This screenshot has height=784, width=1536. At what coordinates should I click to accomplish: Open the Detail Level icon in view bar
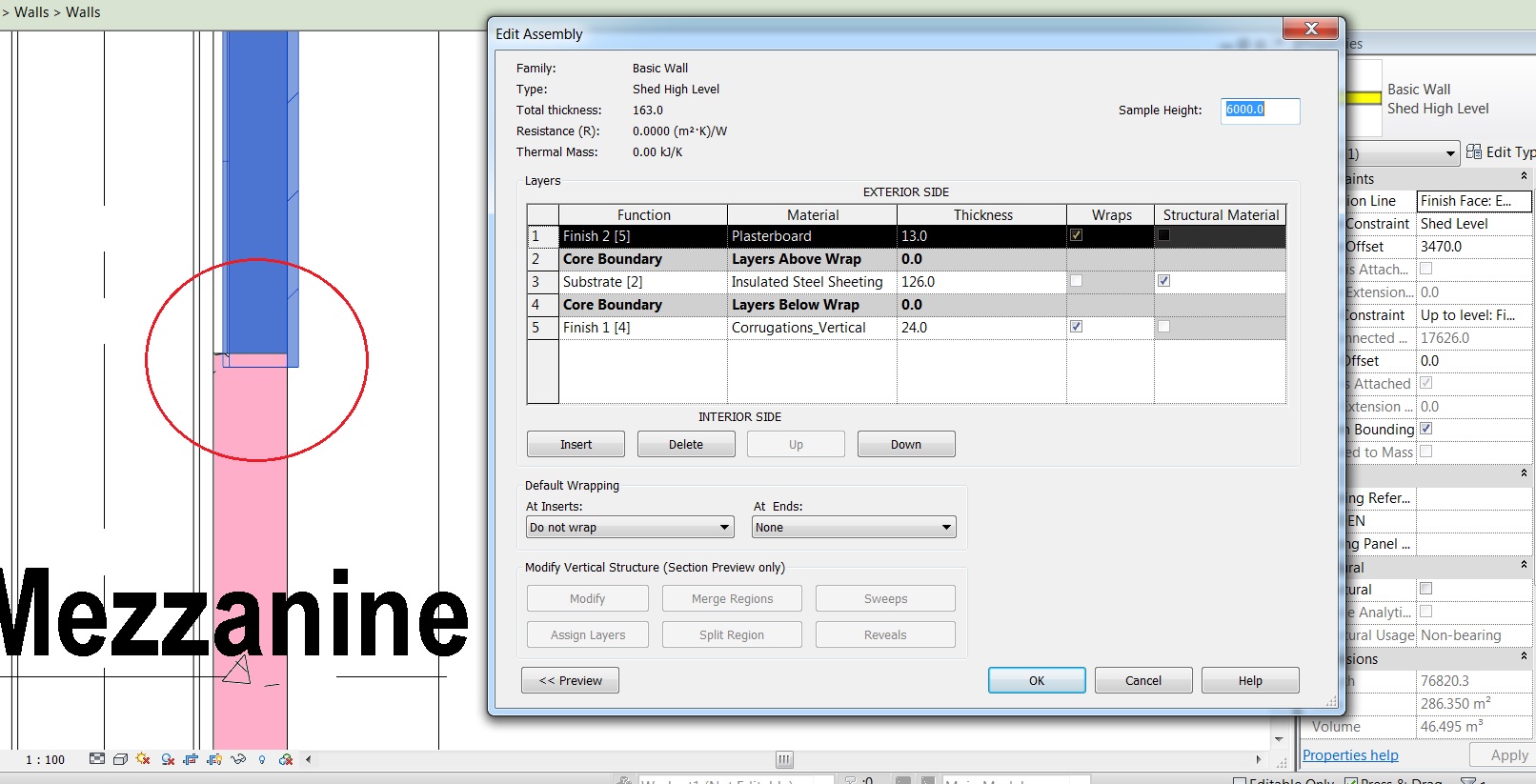(97, 759)
